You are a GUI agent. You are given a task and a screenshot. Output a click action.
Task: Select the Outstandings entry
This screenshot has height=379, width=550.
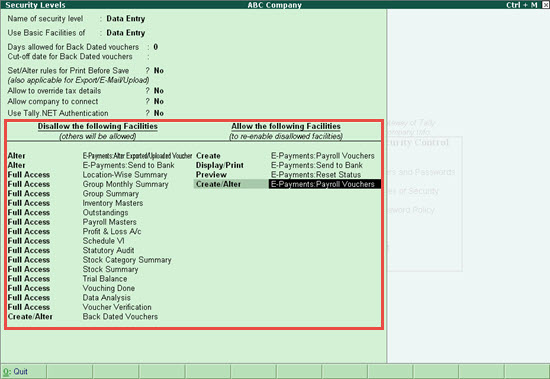pyautogui.click(x=105, y=213)
